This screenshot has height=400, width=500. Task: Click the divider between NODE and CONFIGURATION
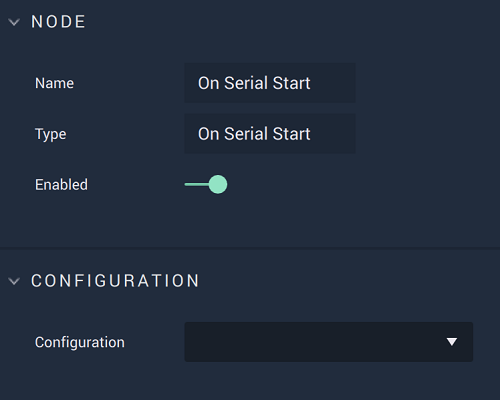point(250,248)
